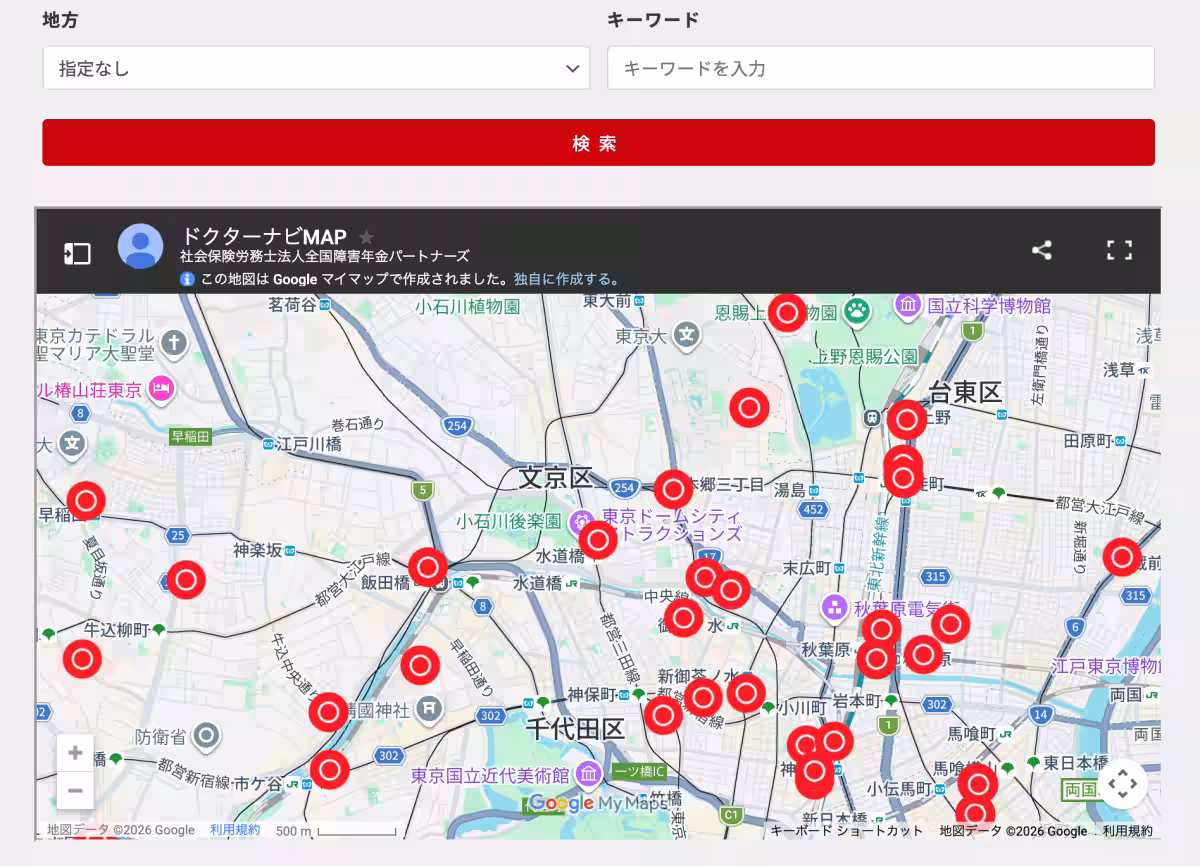The image size is (1200, 866).
Task: Click the map owner profile avatar
Action: (x=140, y=246)
